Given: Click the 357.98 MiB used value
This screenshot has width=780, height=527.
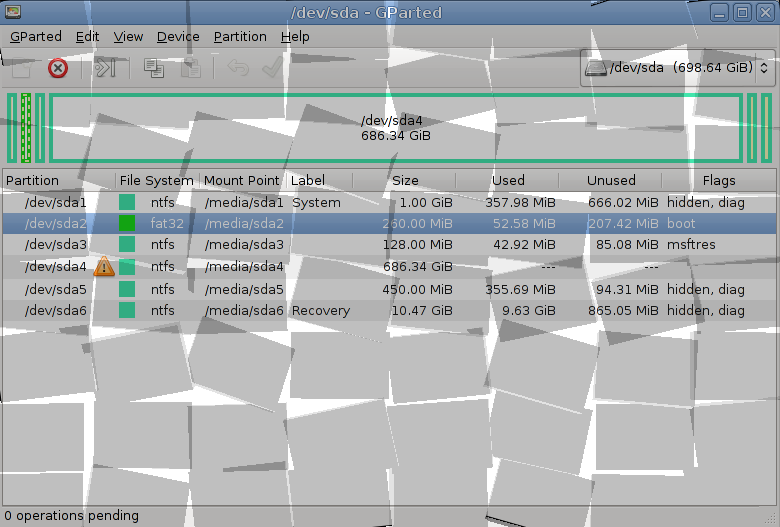Looking at the screenshot, I should (x=520, y=203).
